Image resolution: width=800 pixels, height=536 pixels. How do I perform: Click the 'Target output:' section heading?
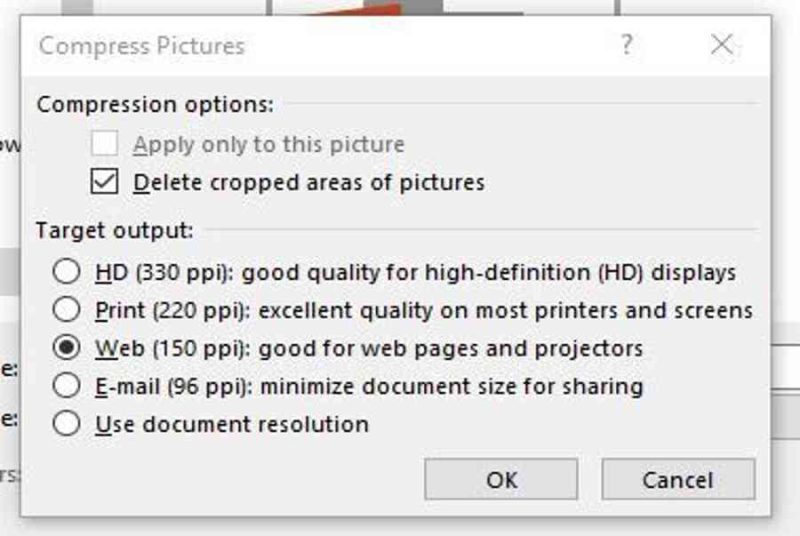(x=115, y=230)
